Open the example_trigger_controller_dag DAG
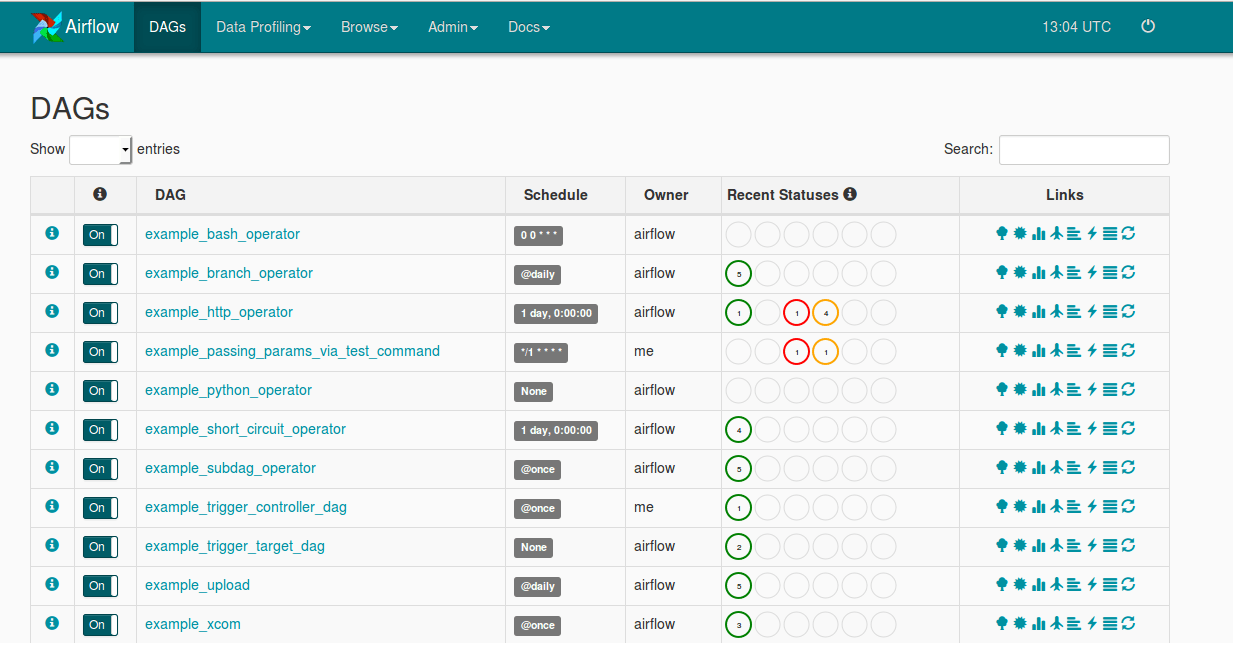 pos(246,507)
